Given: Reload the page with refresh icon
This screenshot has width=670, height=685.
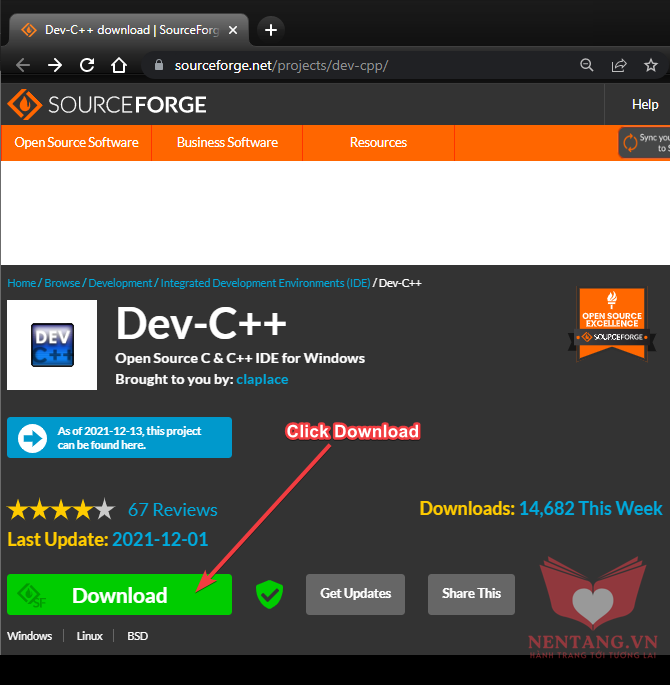Looking at the screenshot, I should [87, 65].
